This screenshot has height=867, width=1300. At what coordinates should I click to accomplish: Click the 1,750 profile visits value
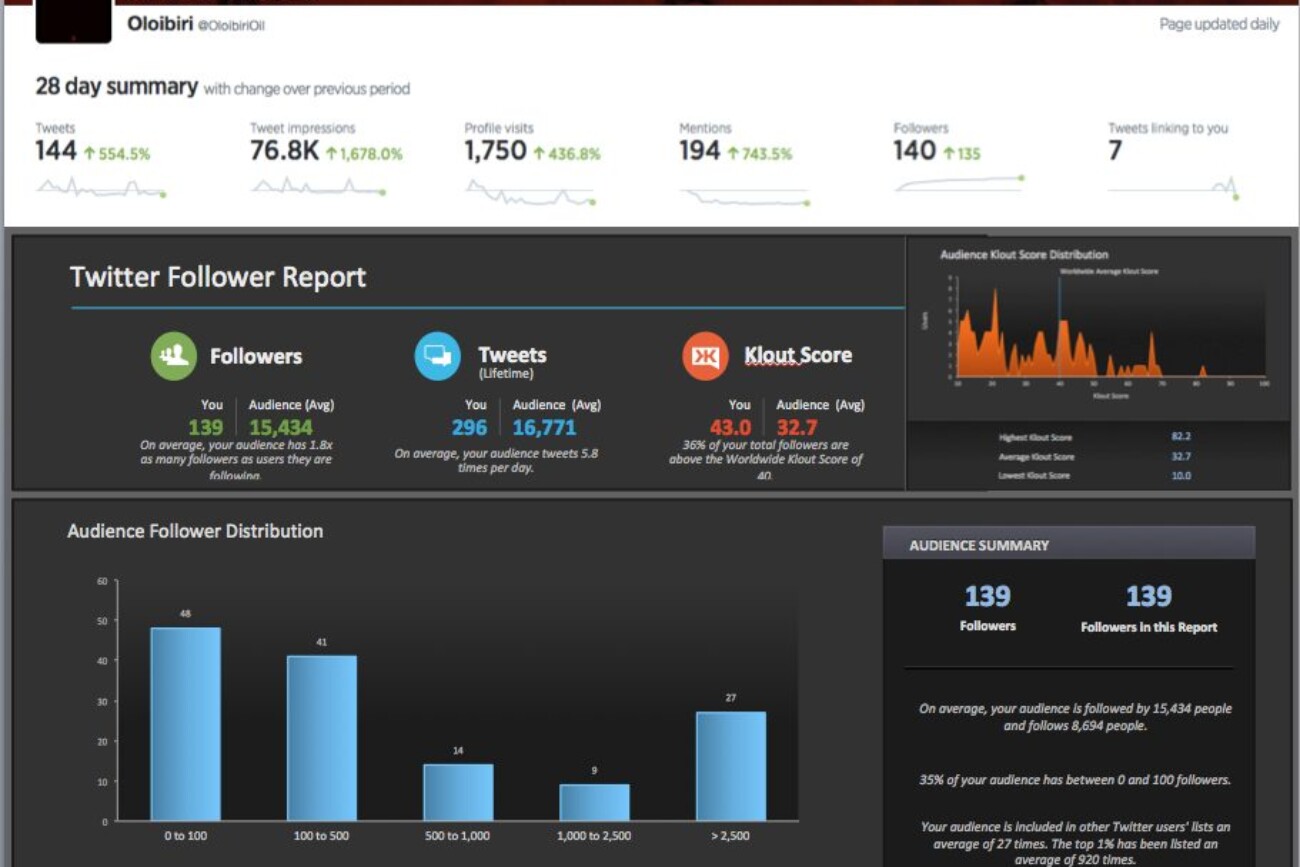coord(495,151)
